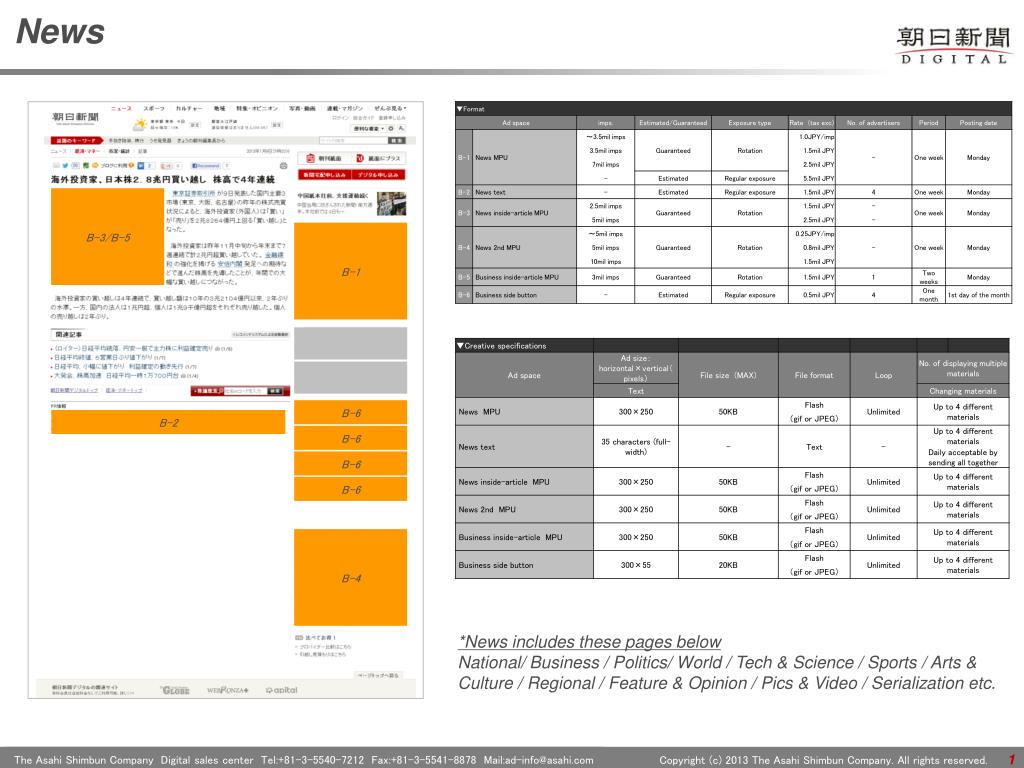
Task: Click the Twitter bird share icon
Action: click(x=65, y=166)
